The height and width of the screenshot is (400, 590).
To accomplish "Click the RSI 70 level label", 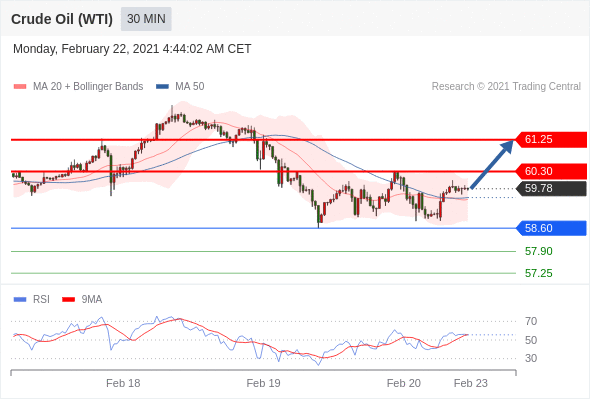I will point(531,321).
